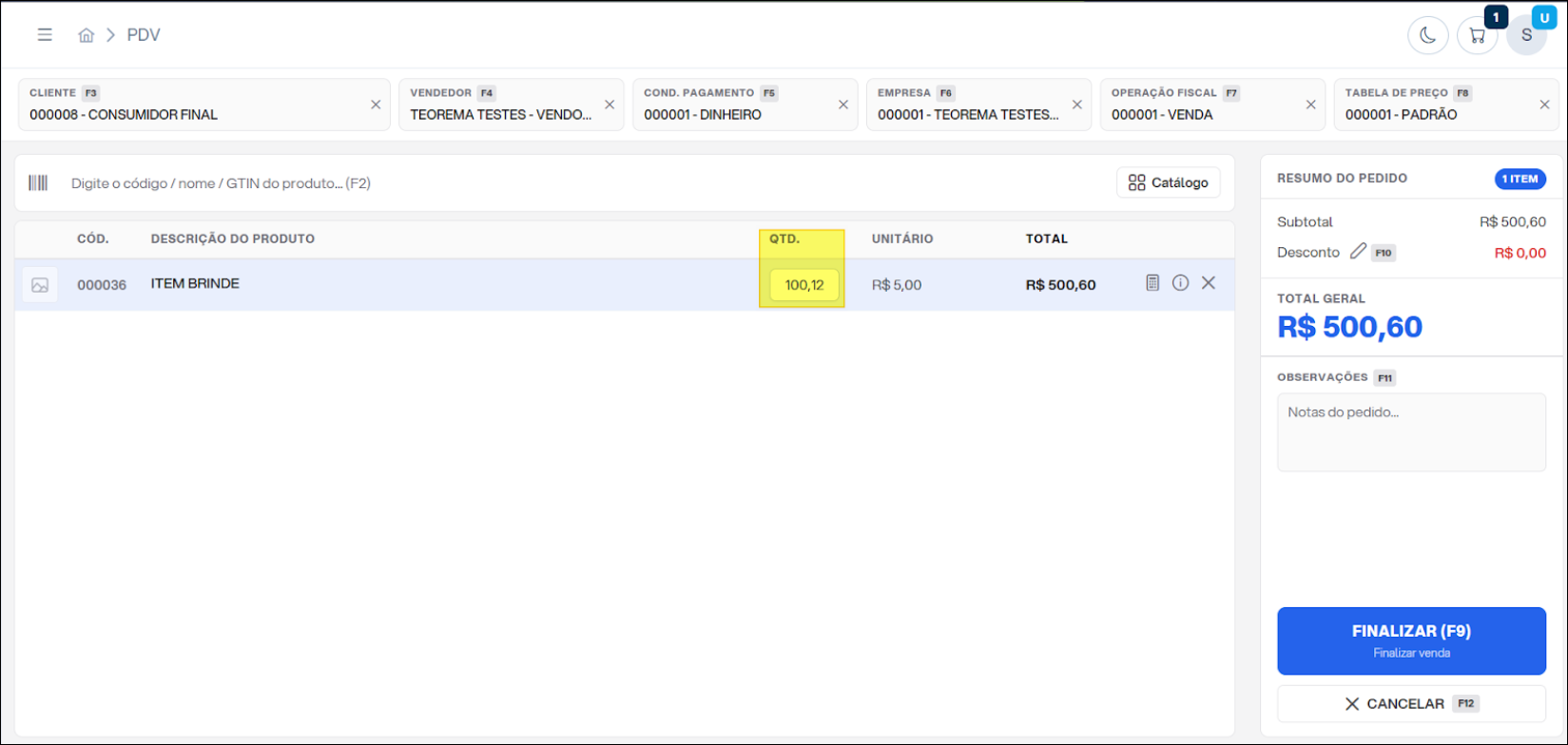Click the ITEM BRINDE product image placeholder
The height and width of the screenshot is (745, 1568).
point(40,285)
